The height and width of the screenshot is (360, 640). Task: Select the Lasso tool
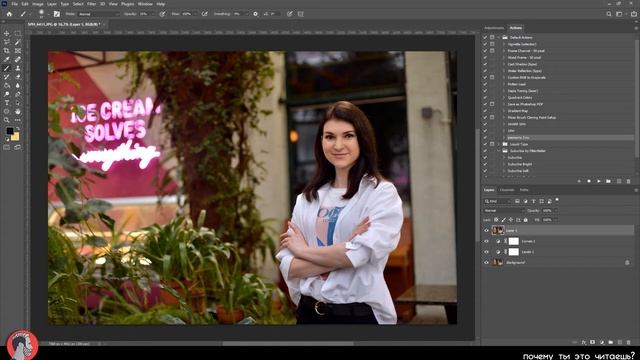(x=7, y=42)
